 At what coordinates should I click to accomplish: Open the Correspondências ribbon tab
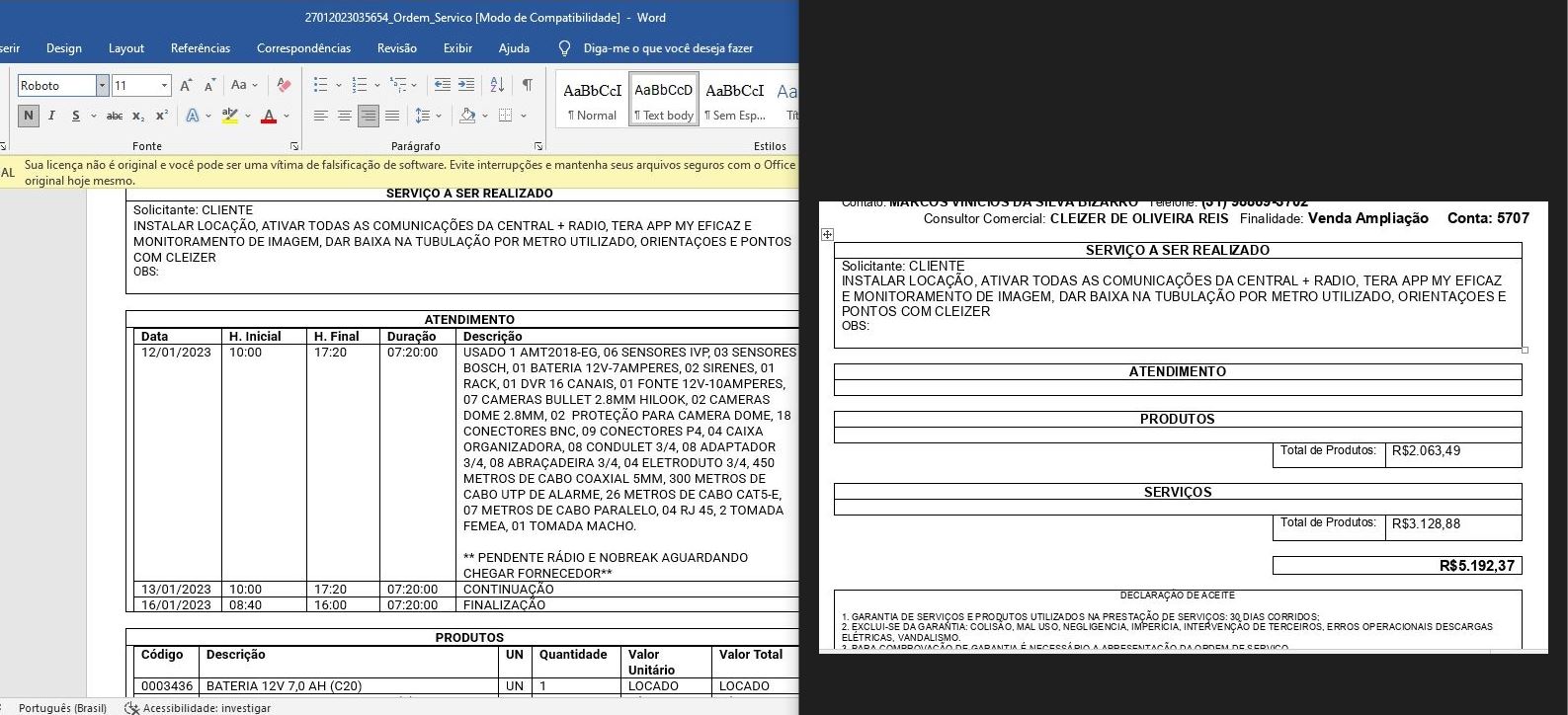303,47
